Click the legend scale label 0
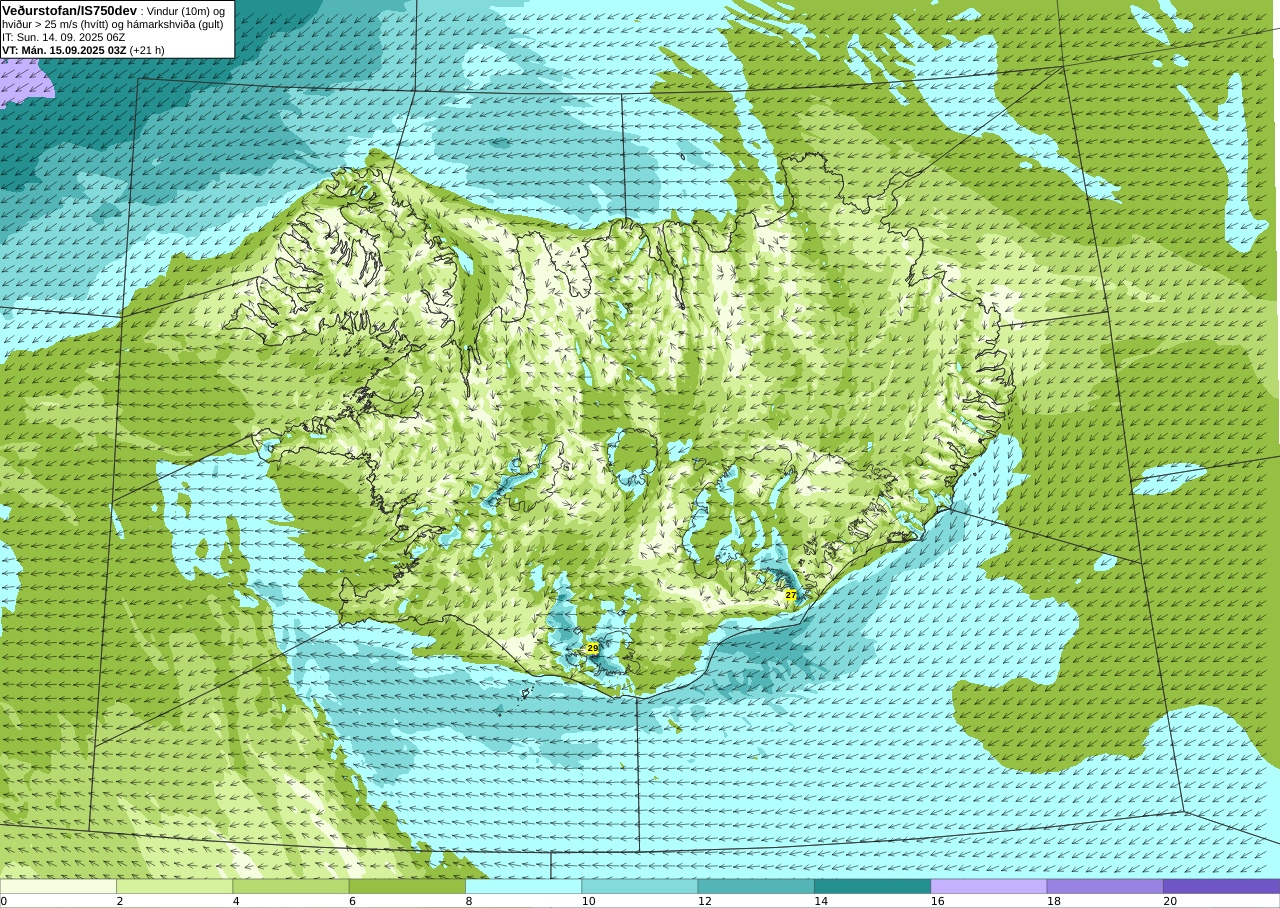Image resolution: width=1280 pixels, height=908 pixels. 4,901
